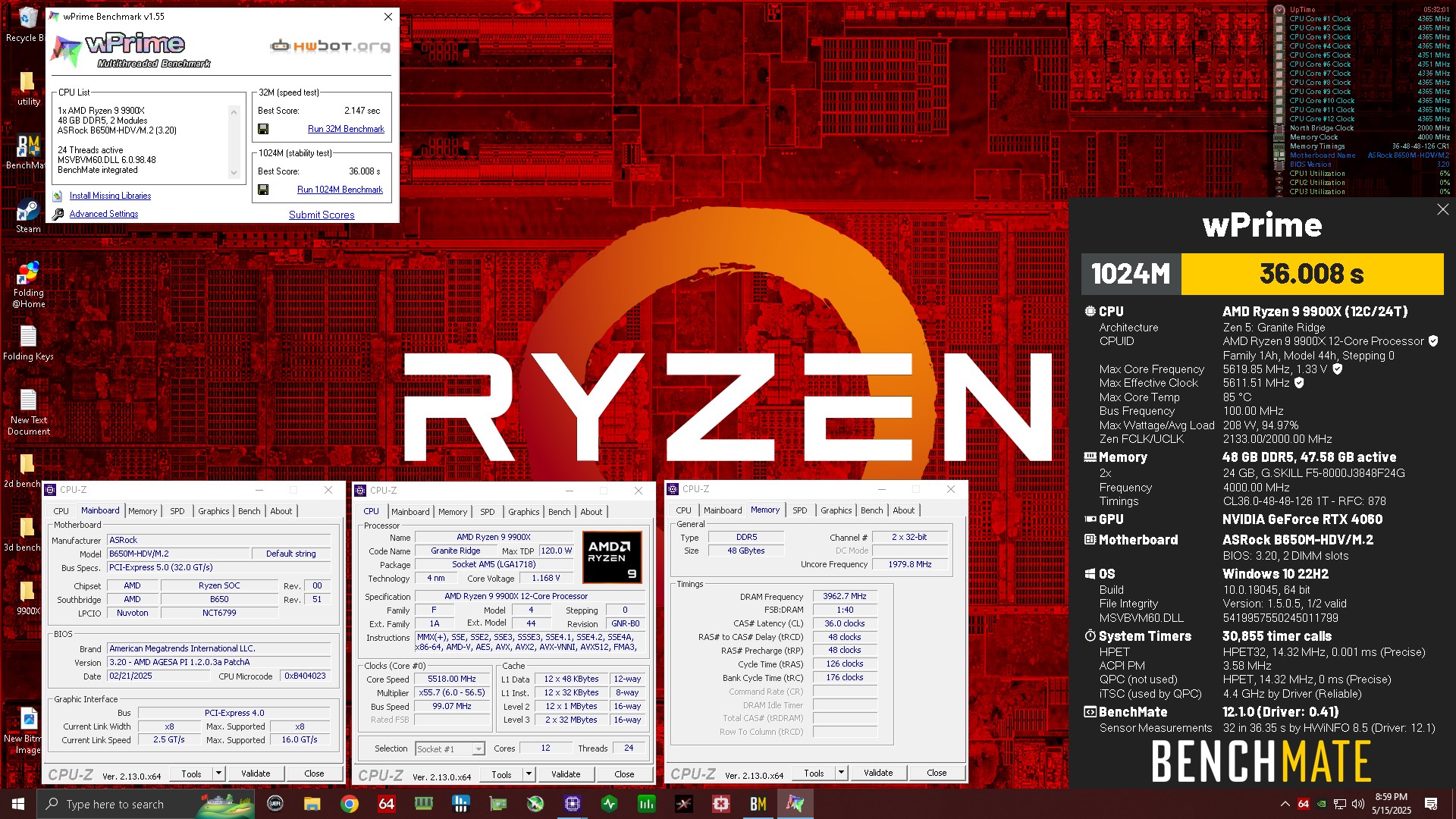The width and height of the screenshot is (1456, 819).
Task: Switch to SPD tab in Mainboard CPU-Z window
Action: 177,511
